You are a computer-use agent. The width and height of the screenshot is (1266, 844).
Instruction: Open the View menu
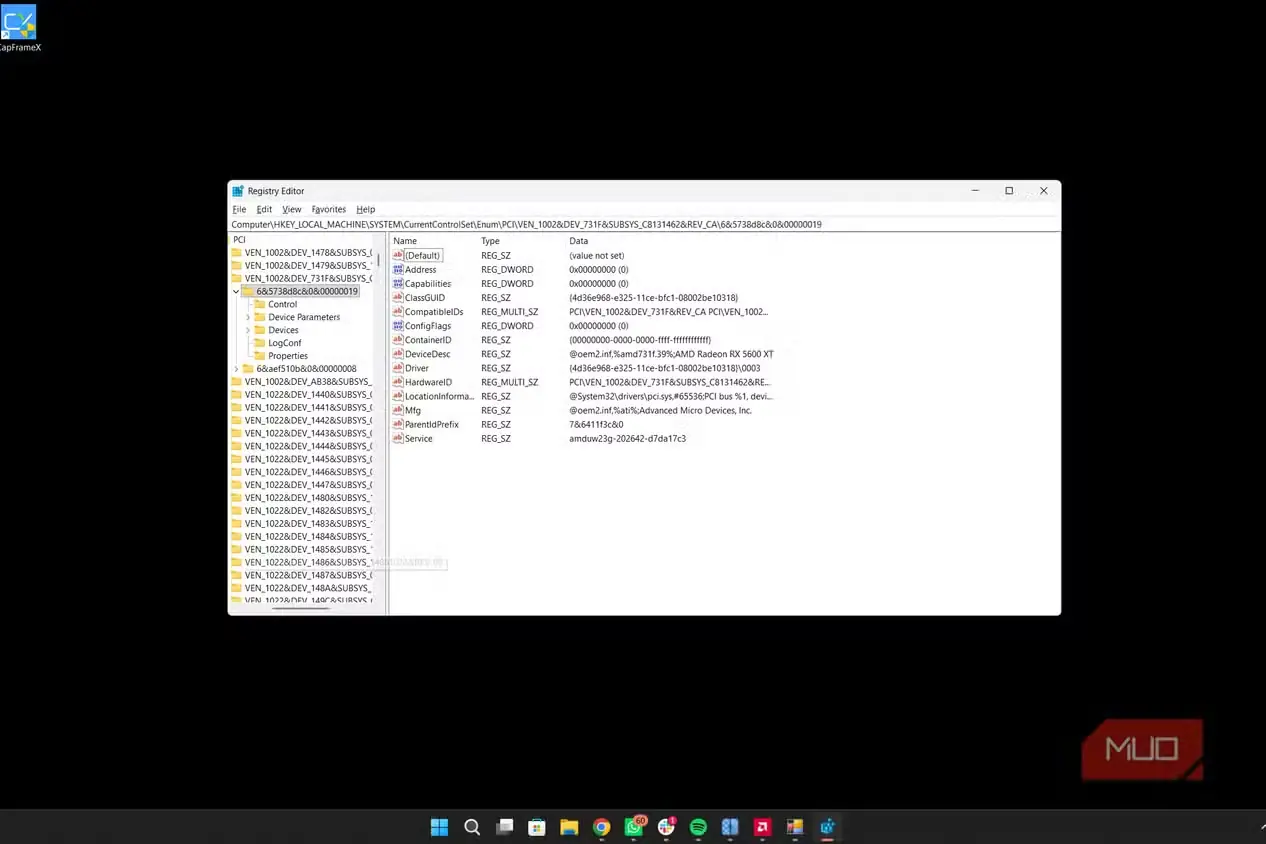pyautogui.click(x=291, y=209)
